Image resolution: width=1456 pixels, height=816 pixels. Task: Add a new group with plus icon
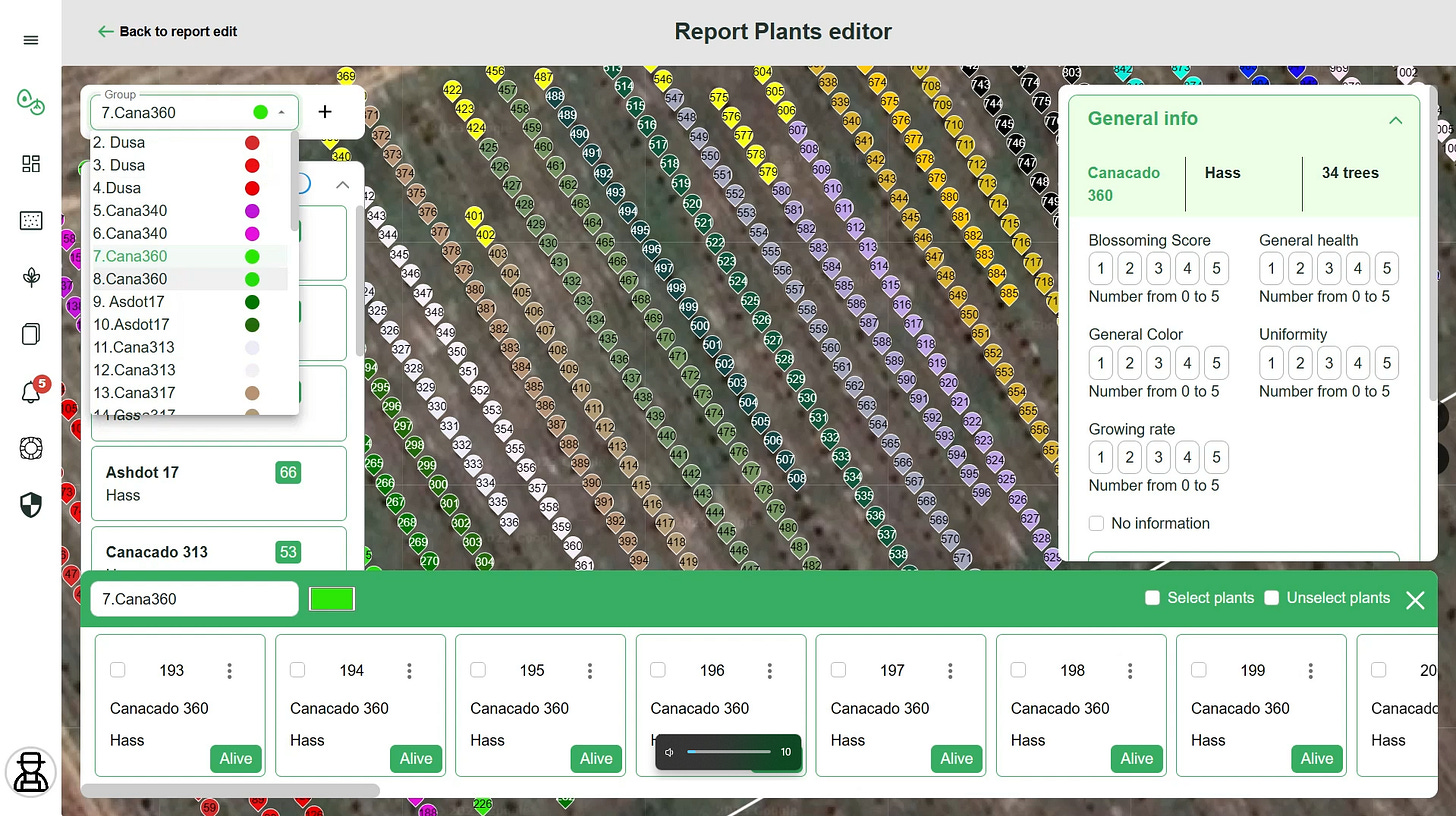coord(324,112)
